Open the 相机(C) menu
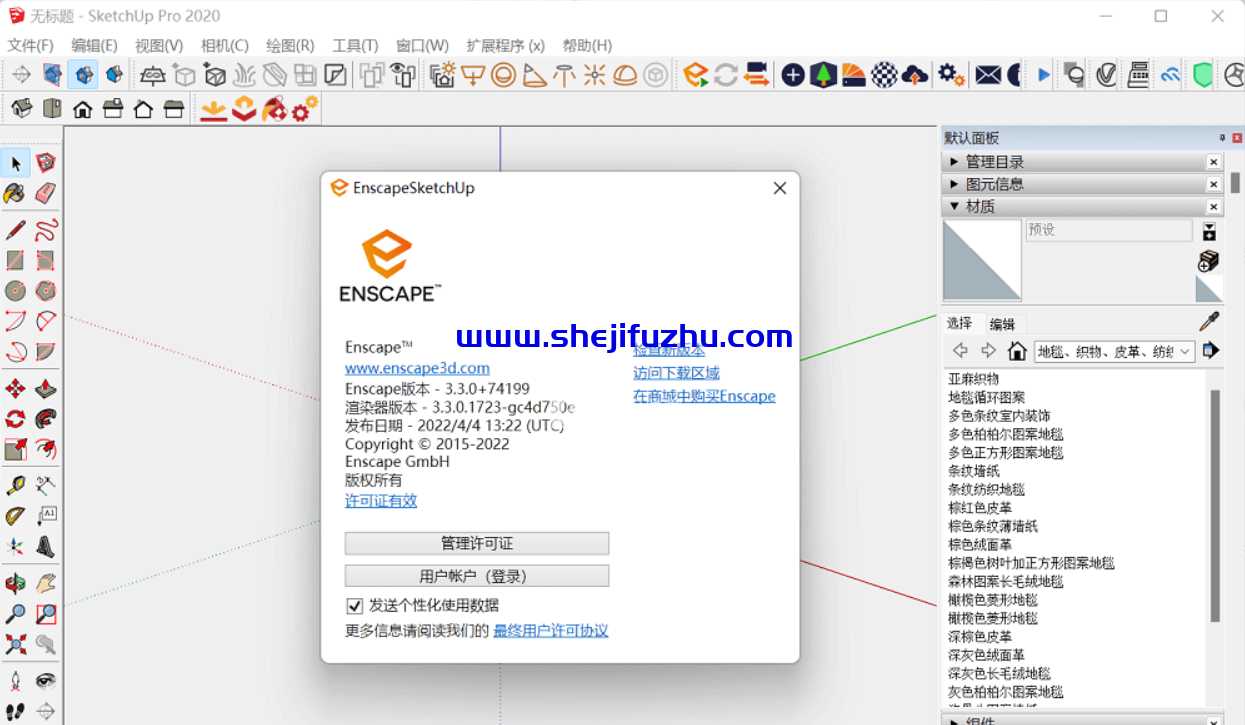The width and height of the screenshot is (1245, 725). tap(225, 45)
